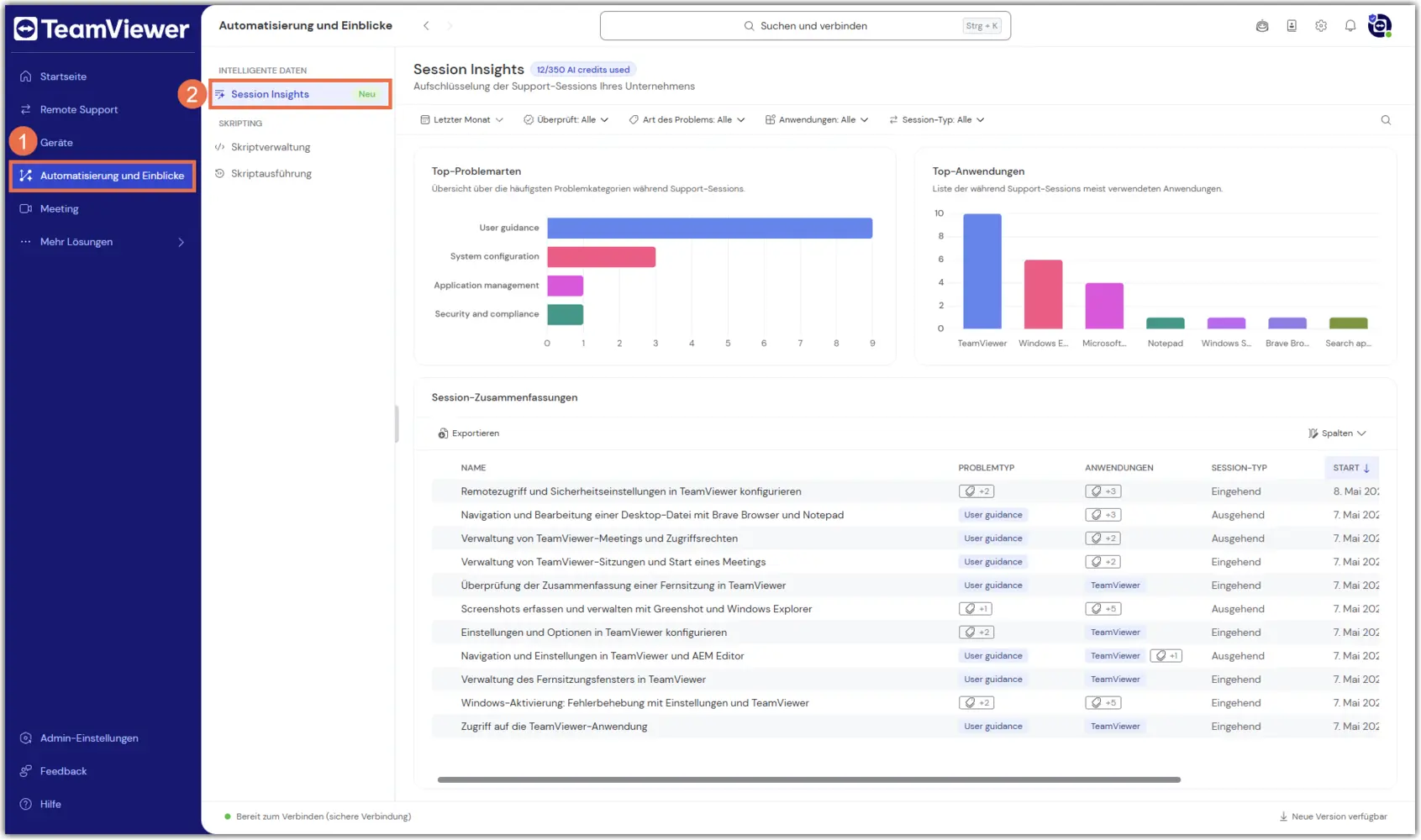Open the address book icon in the top bar
Screen dimensions: 1421x840
coord(1292,26)
